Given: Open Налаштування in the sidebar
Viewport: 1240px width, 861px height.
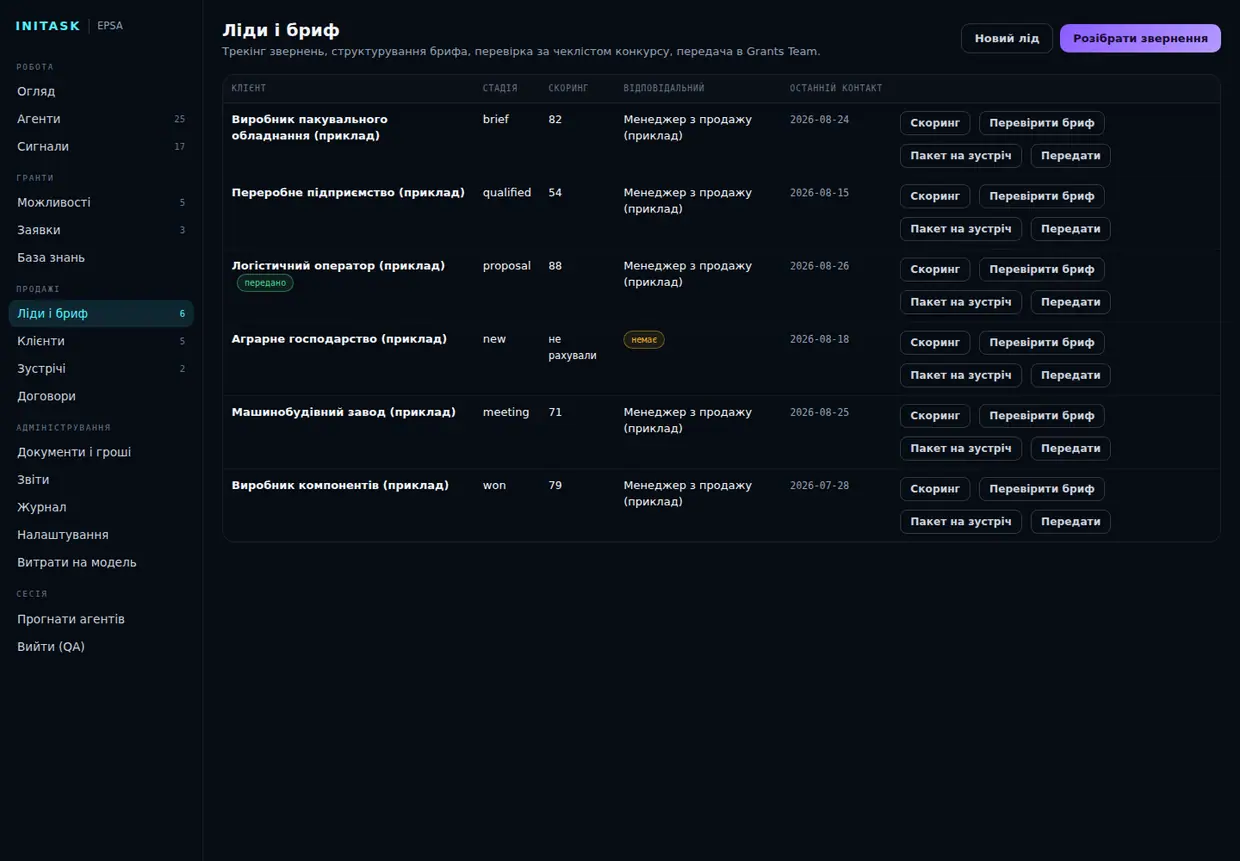Looking at the screenshot, I should [x=101, y=535].
